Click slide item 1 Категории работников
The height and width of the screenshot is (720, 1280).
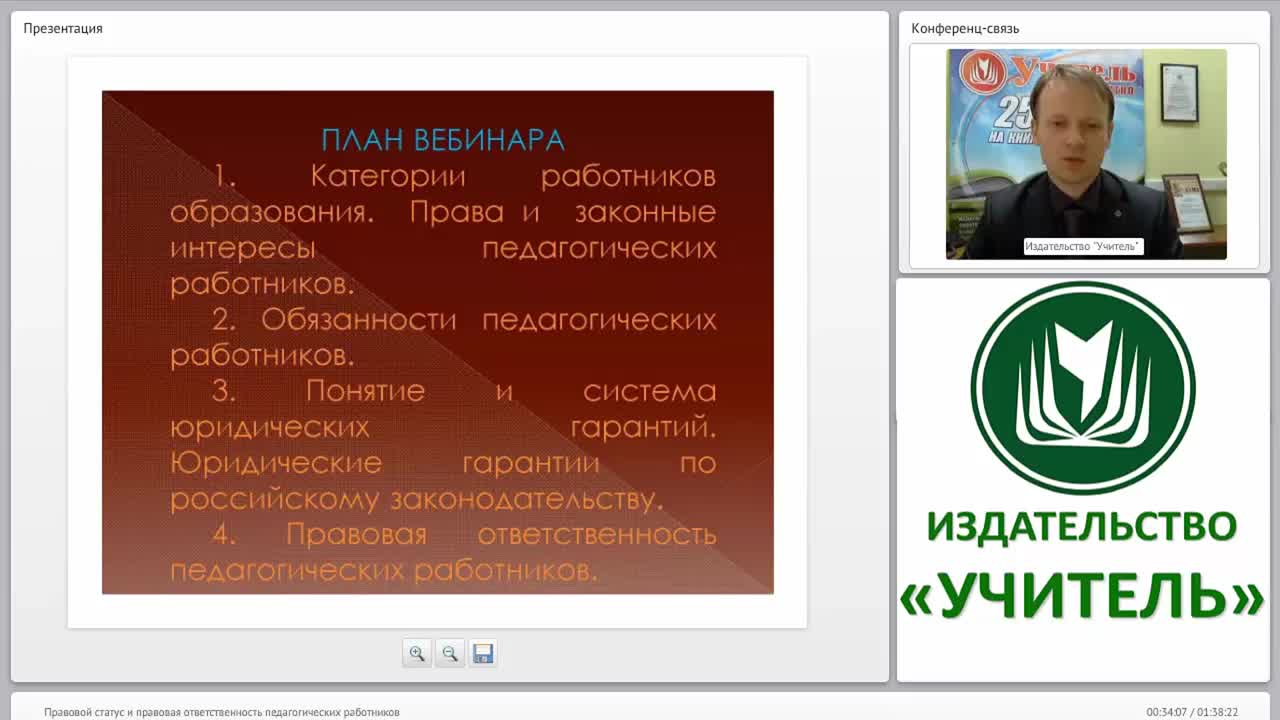click(x=443, y=229)
